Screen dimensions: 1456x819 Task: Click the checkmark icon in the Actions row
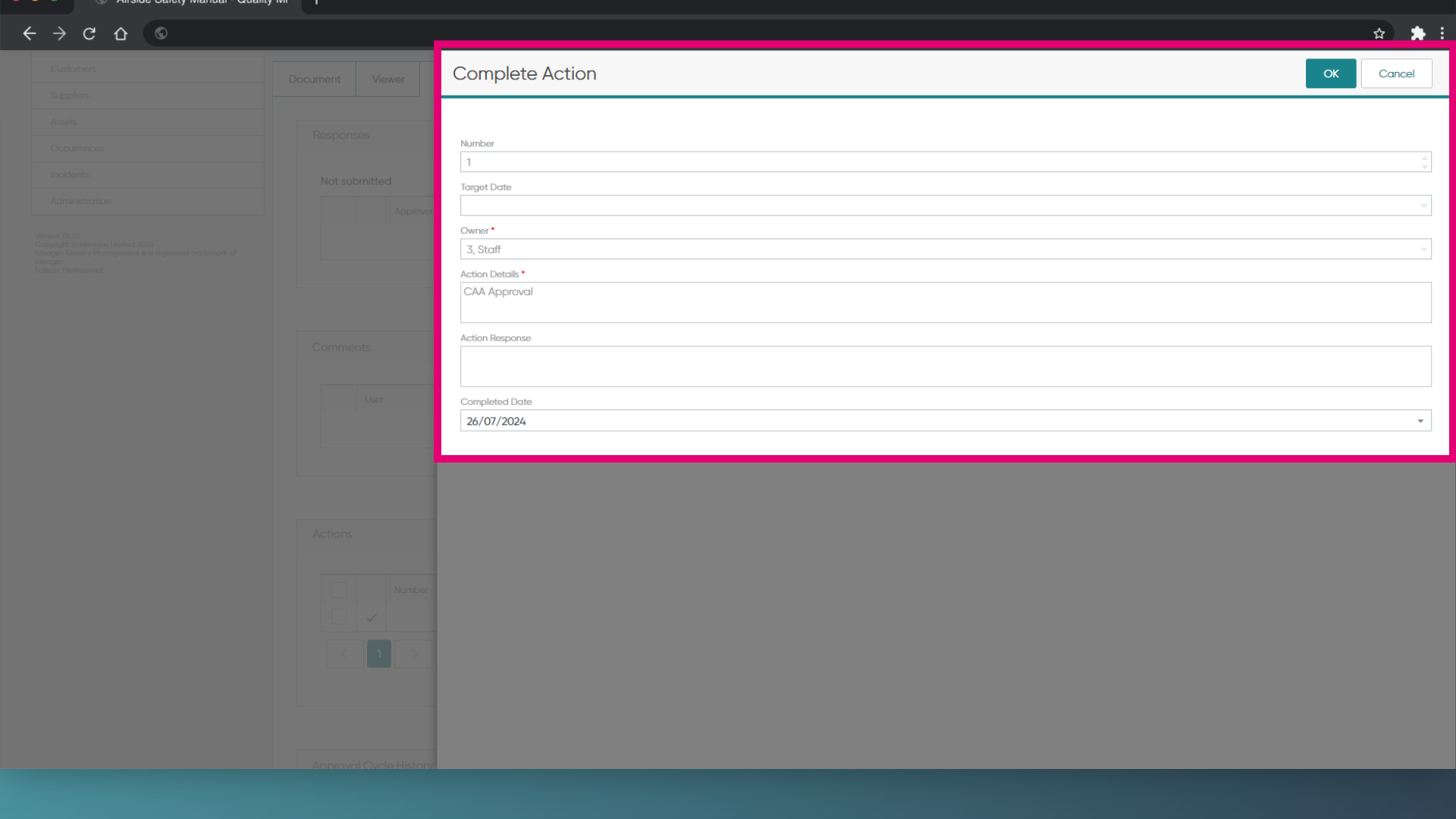click(x=371, y=617)
